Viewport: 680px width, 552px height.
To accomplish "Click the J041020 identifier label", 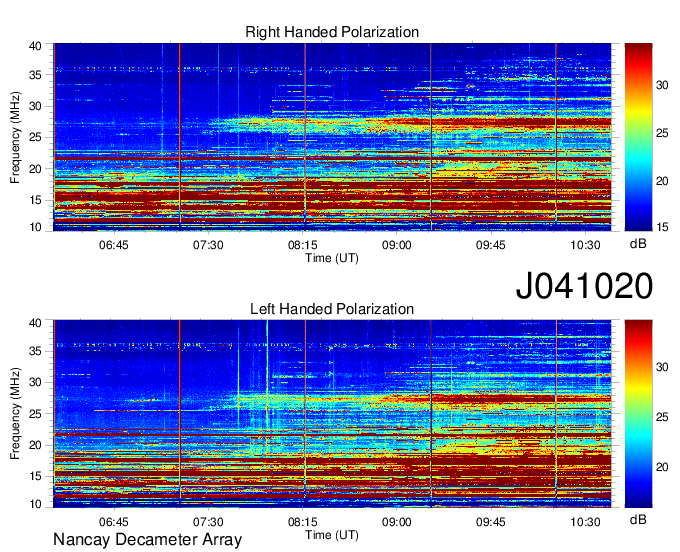I will click(584, 286).
